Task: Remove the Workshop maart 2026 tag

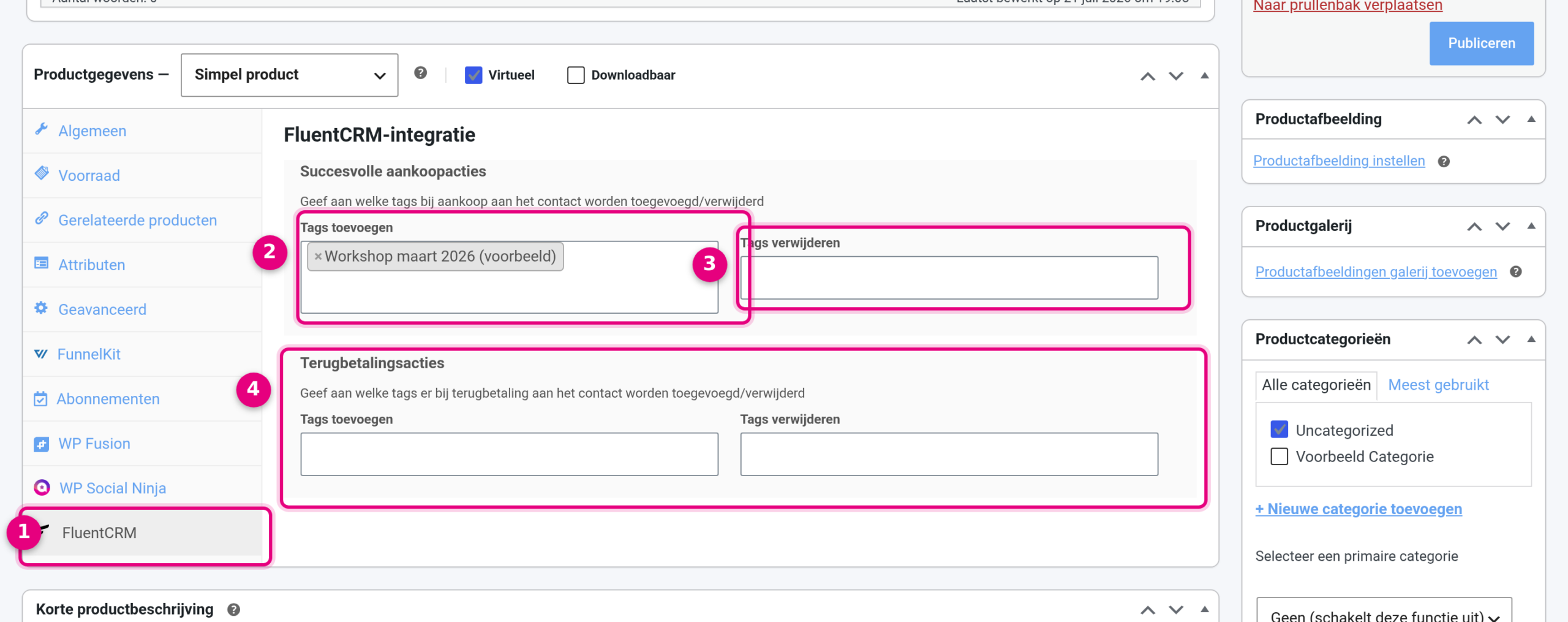Action: (x=318, y=257)
